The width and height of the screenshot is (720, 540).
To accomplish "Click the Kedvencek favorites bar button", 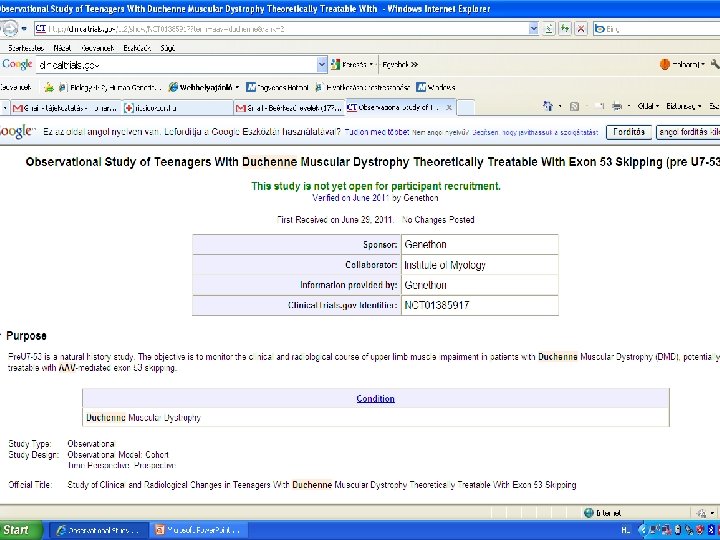I will click(16, 87).
